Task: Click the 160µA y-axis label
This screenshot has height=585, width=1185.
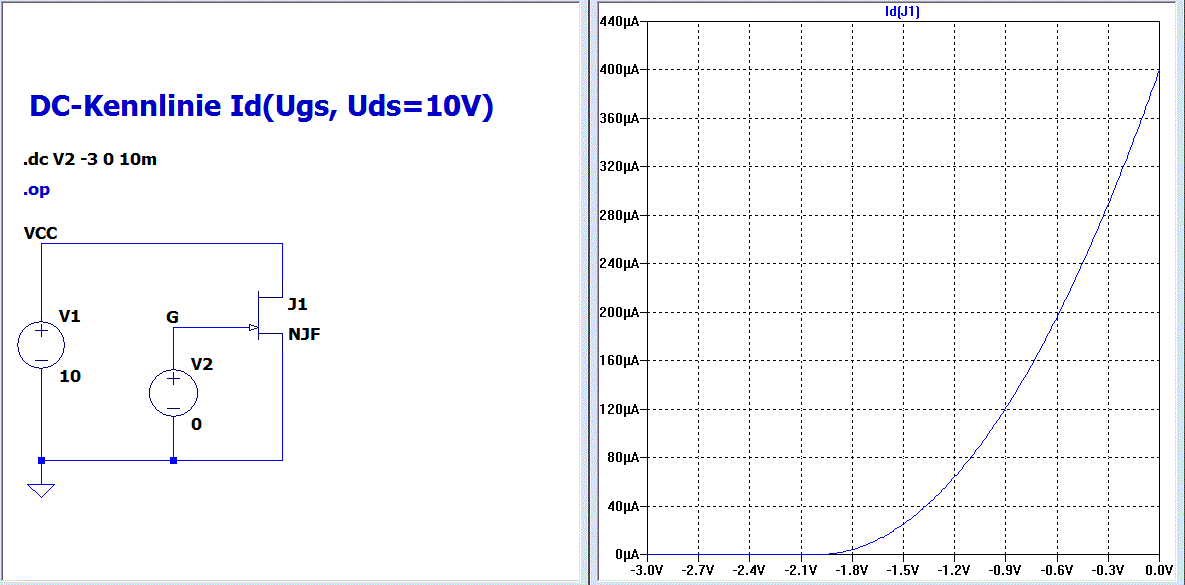Action: point(619,361)
